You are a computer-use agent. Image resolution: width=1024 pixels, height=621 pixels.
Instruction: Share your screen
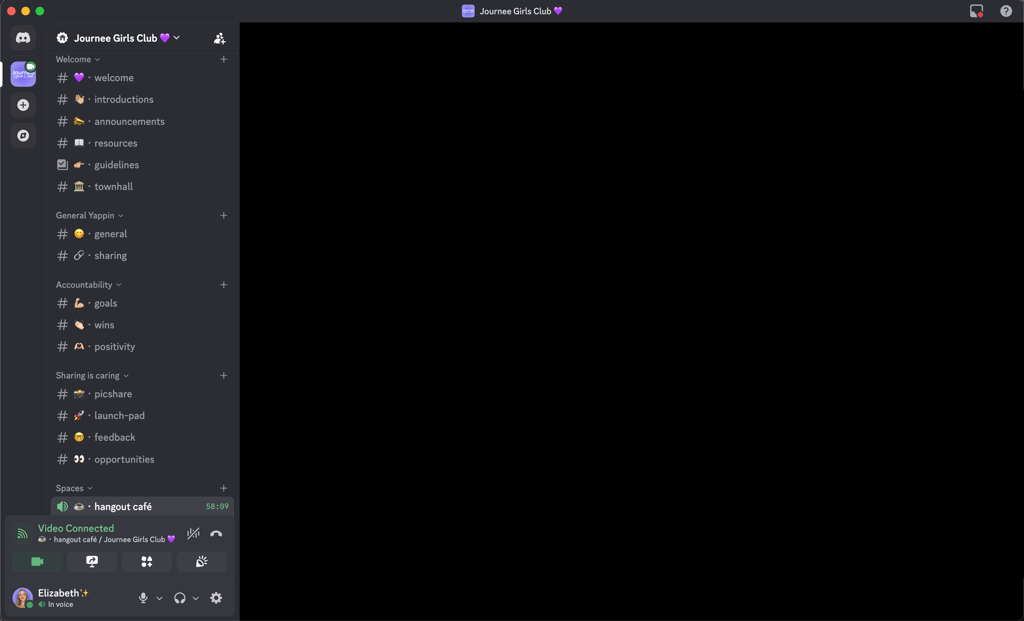pyautogui.click(x=92, y=562)
